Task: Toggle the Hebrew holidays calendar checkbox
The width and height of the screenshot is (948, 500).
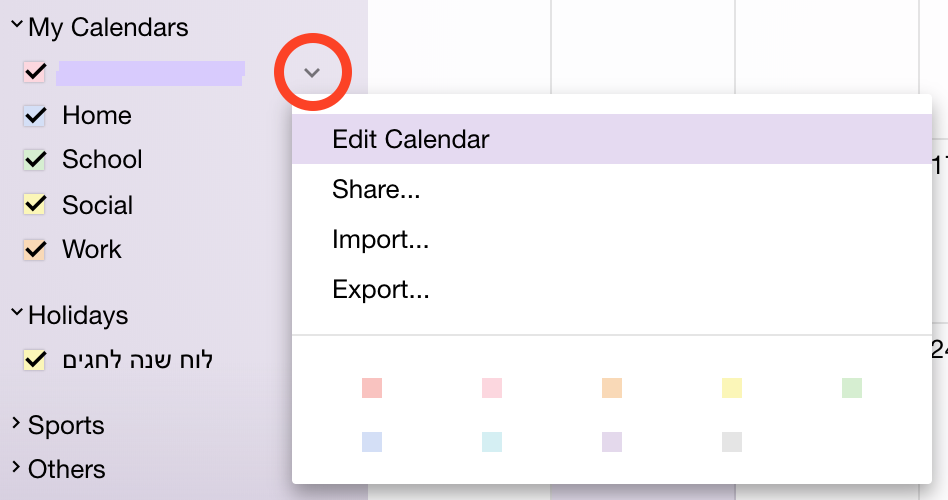Action: pyautogui.click(x=35, y=360)
